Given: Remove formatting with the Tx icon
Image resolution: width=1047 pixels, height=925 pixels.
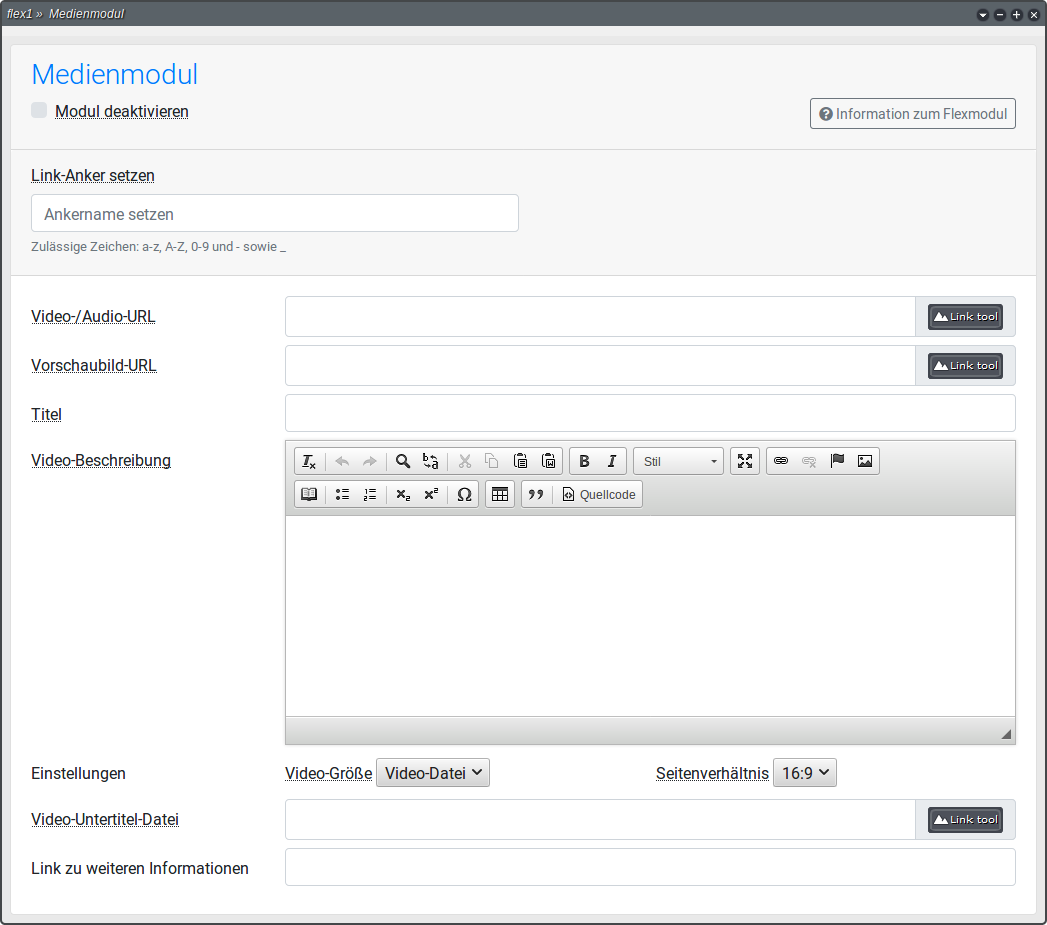Looking at the screenshot, I should 307,461.
